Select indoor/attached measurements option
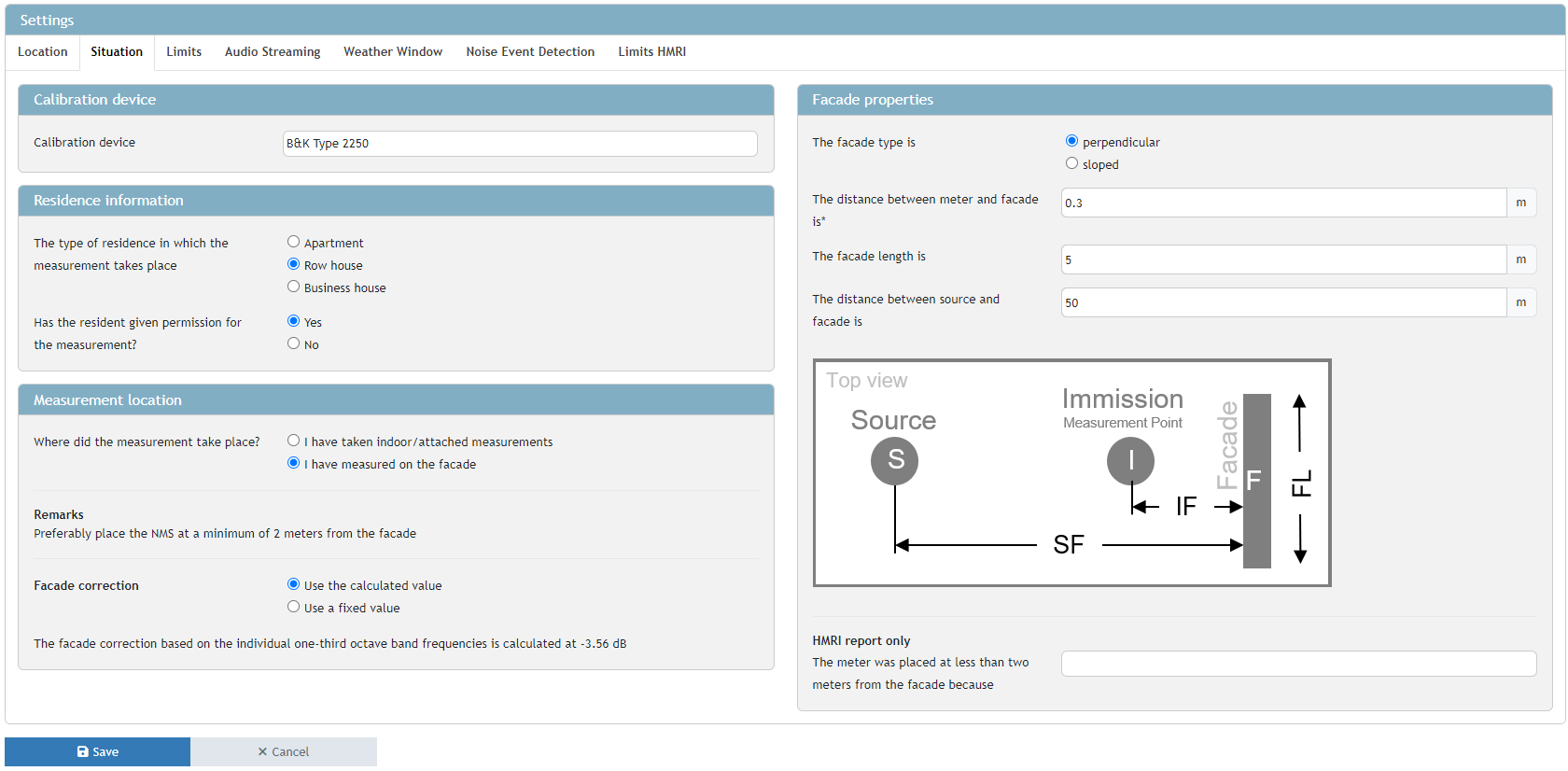Viewport: 1568px width, 771px height. [294, 441]
